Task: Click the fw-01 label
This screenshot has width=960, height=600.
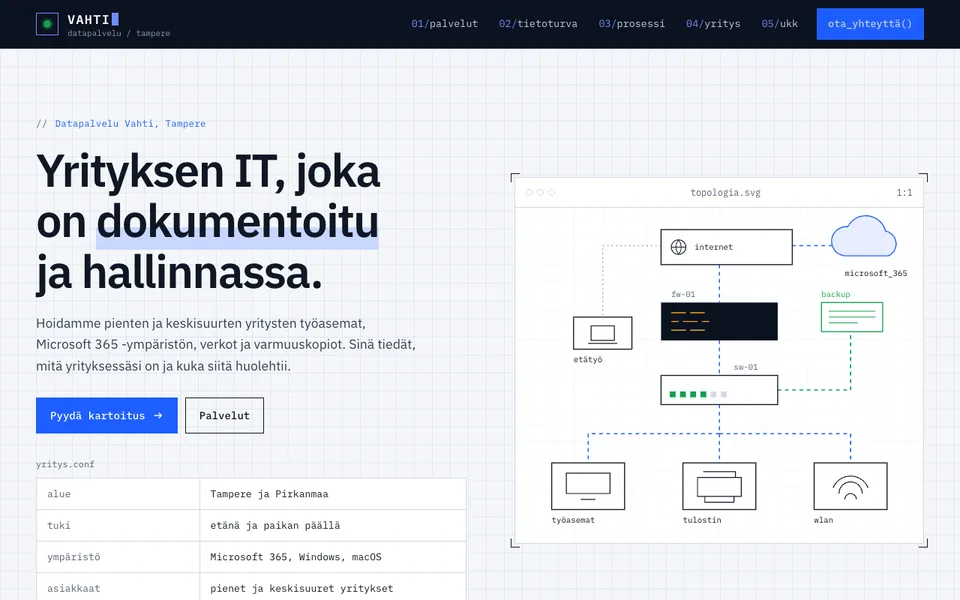Action: (683, 294)
